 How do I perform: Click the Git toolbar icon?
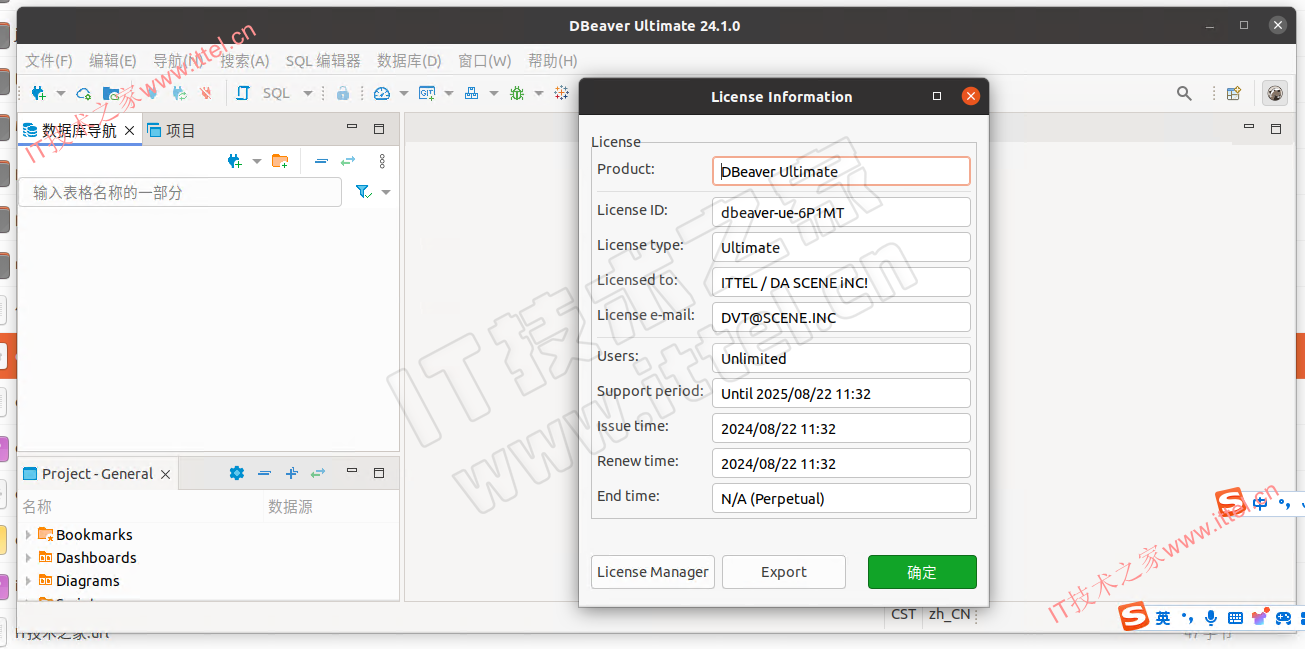[x=427, y=93]
